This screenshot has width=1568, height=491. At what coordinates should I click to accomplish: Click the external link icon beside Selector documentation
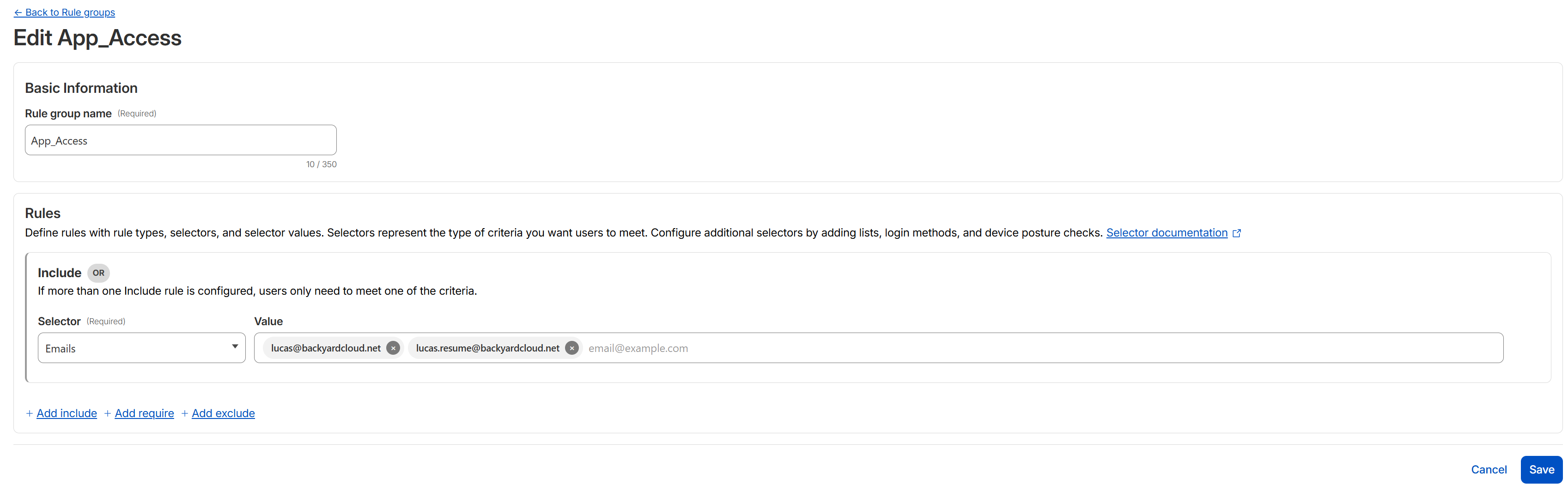[1236, 233]
